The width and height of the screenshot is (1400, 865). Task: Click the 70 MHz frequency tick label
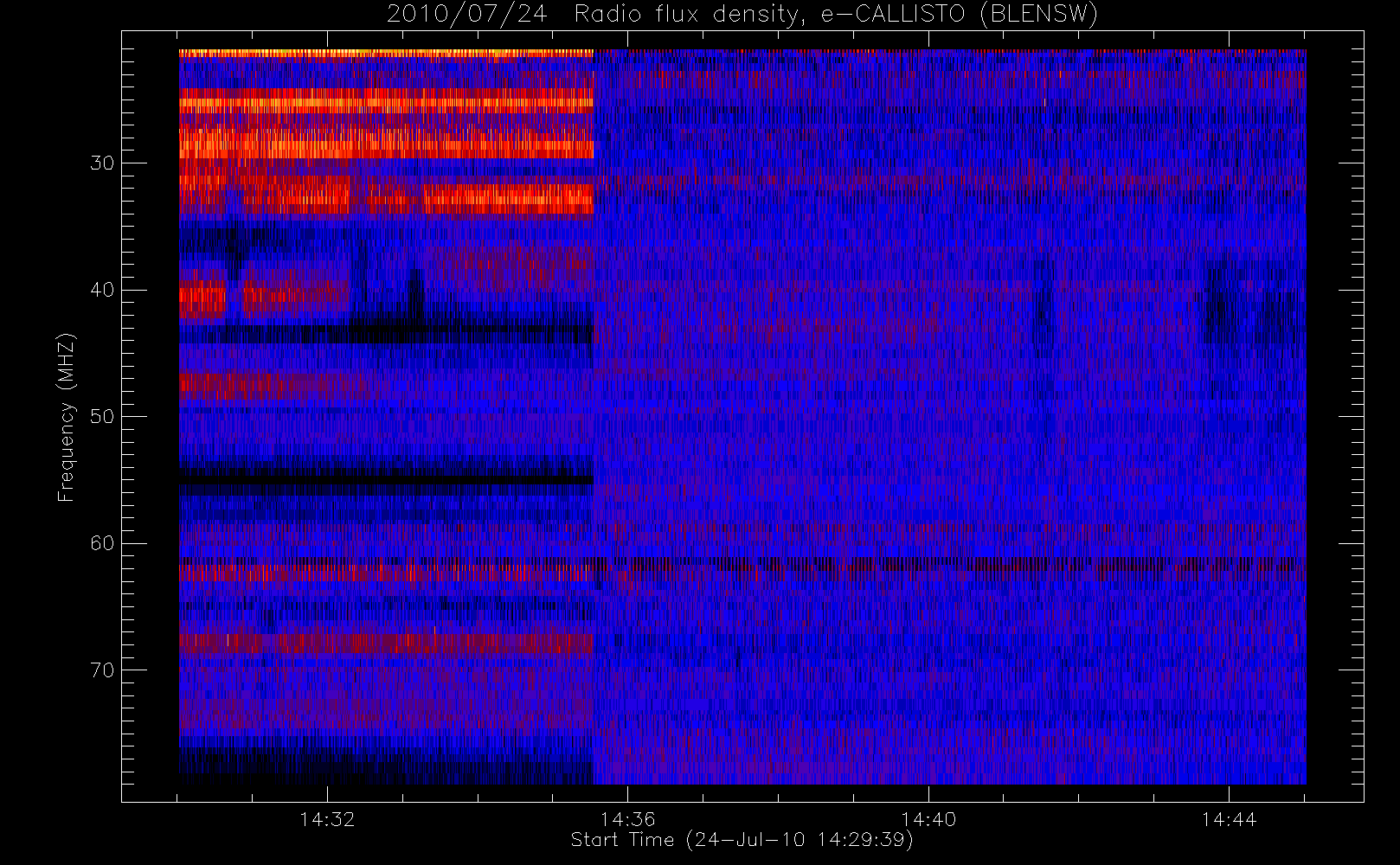pyautogui.click(x=102, y=670)
